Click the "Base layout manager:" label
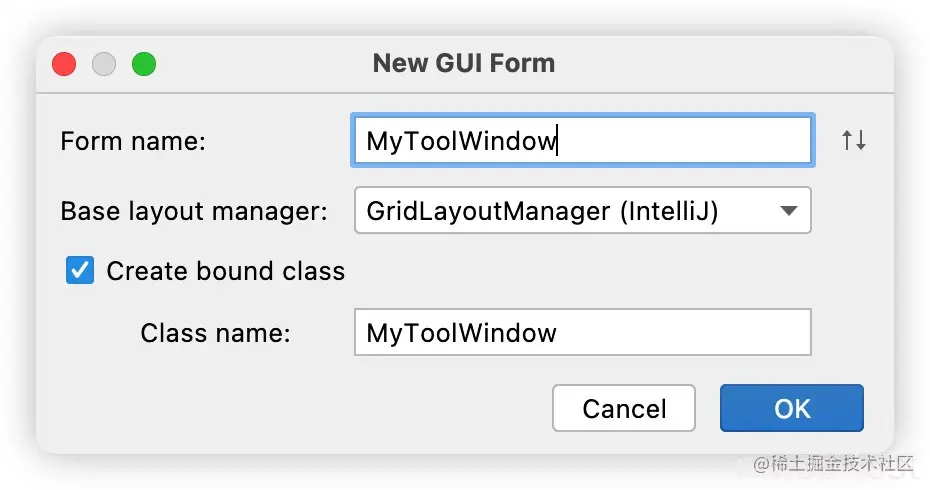The image size is (930, 490). click(194, 211)
